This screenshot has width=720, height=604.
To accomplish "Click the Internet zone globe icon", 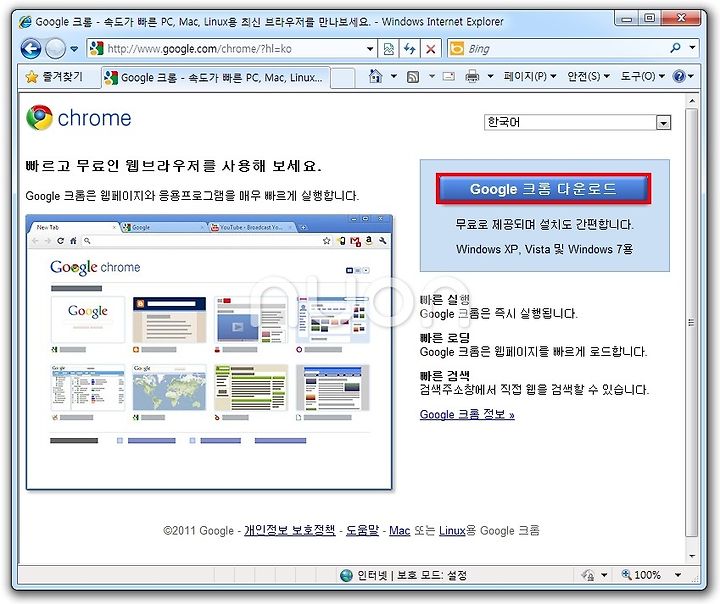I will click(x=347, y=575).
